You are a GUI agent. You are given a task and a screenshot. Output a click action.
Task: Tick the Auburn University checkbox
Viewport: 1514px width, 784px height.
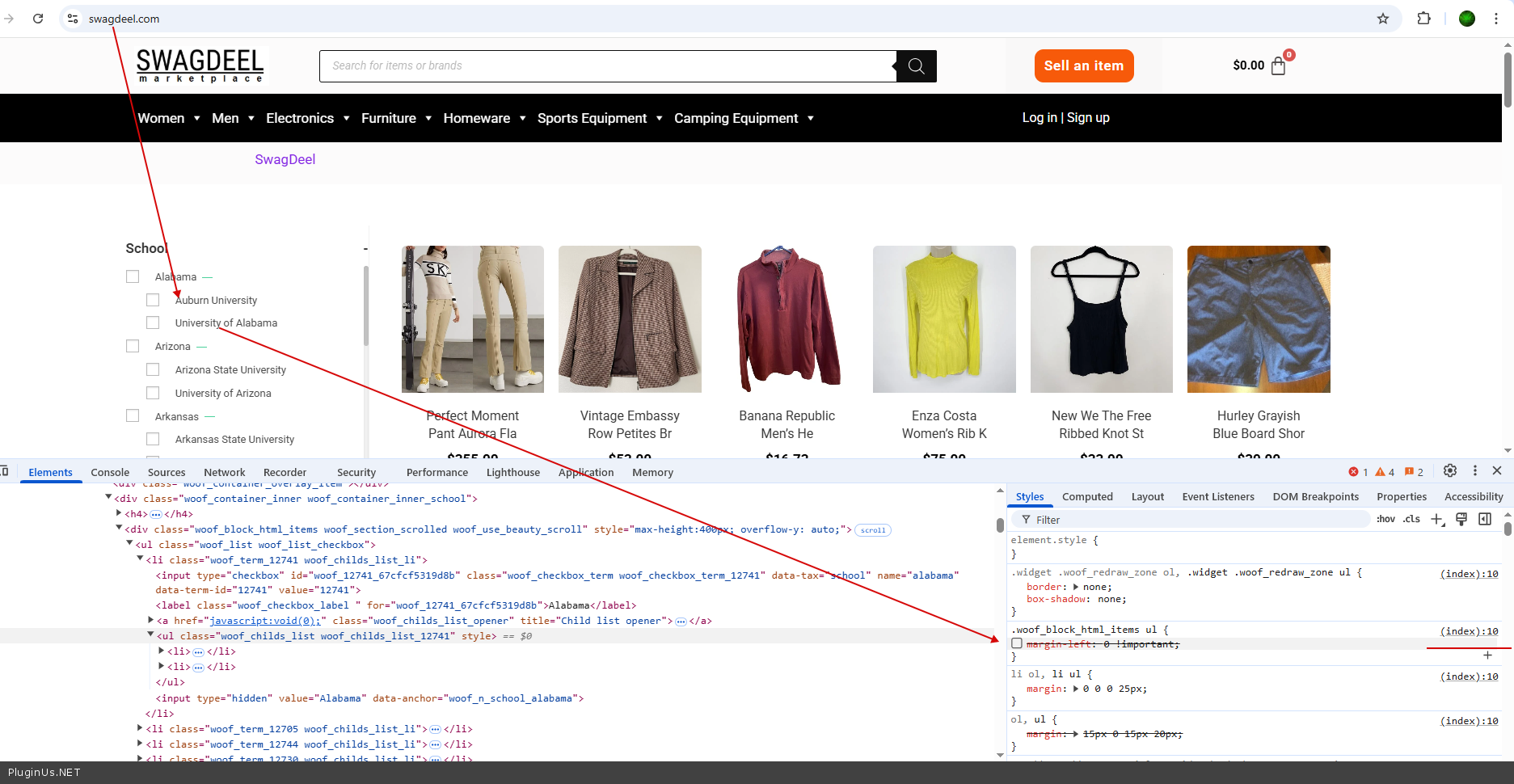point(153,300)
